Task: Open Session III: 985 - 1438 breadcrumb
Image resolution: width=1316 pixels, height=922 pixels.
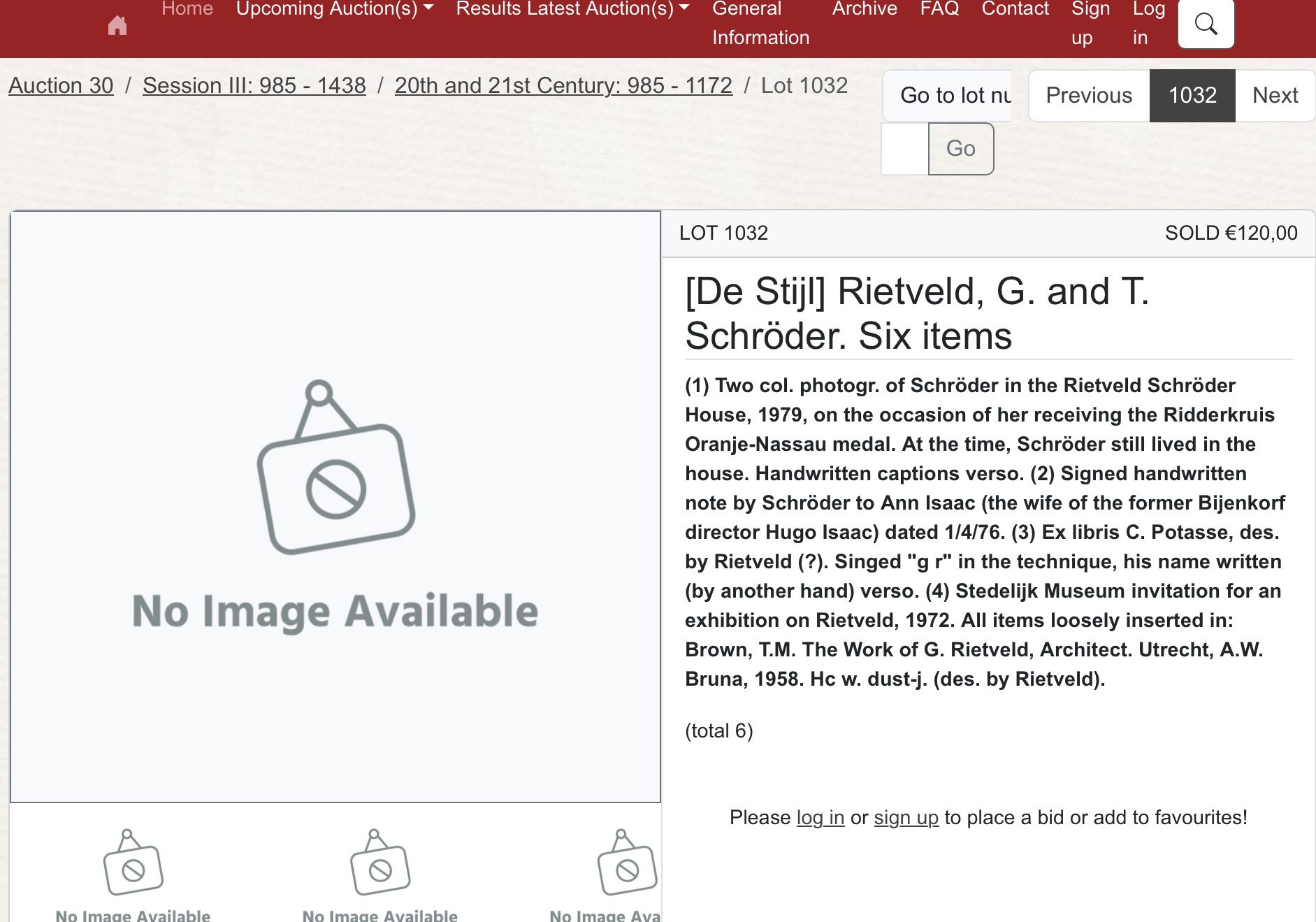Action: [254, 85]
